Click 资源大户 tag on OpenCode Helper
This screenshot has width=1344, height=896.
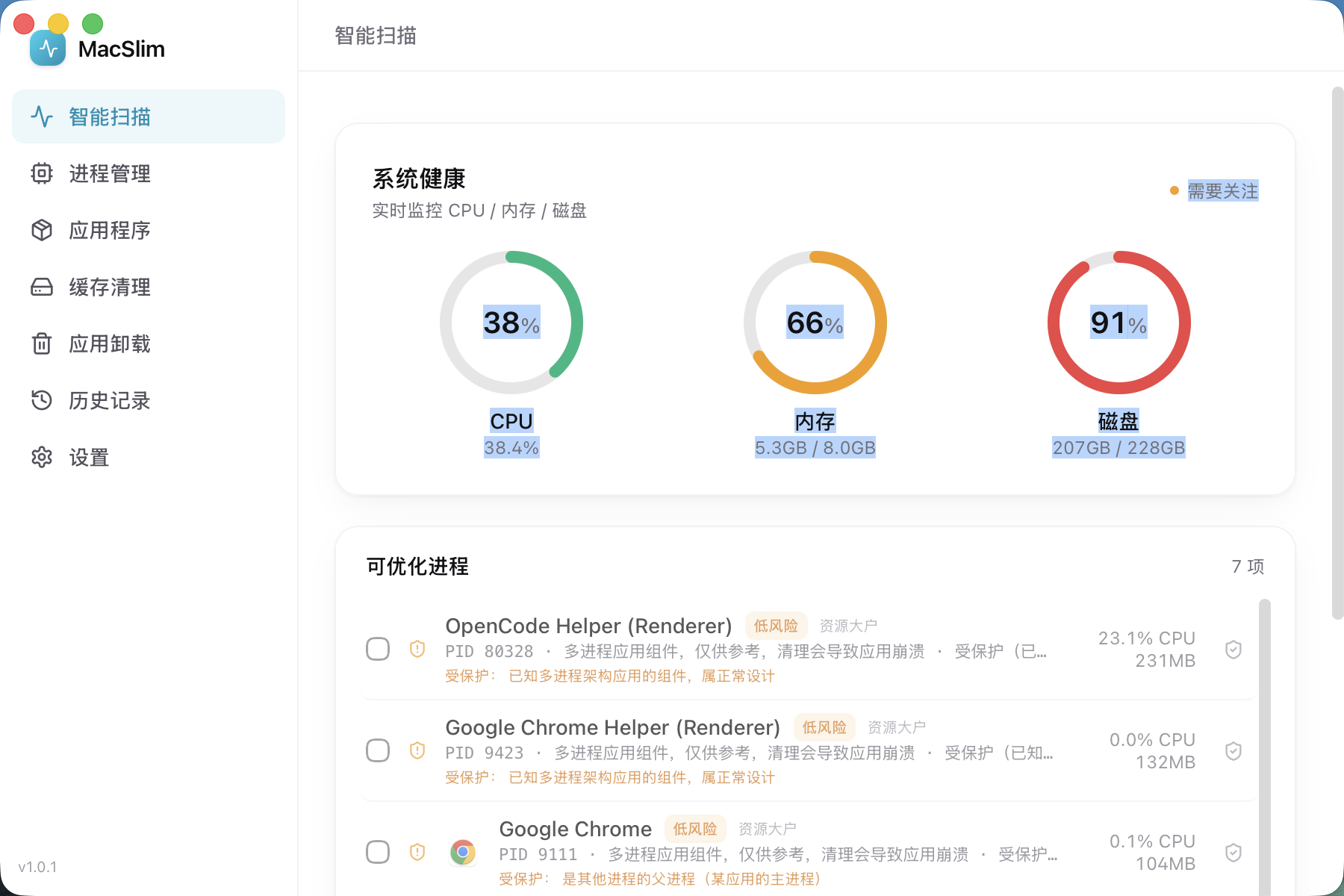[848, 626]
